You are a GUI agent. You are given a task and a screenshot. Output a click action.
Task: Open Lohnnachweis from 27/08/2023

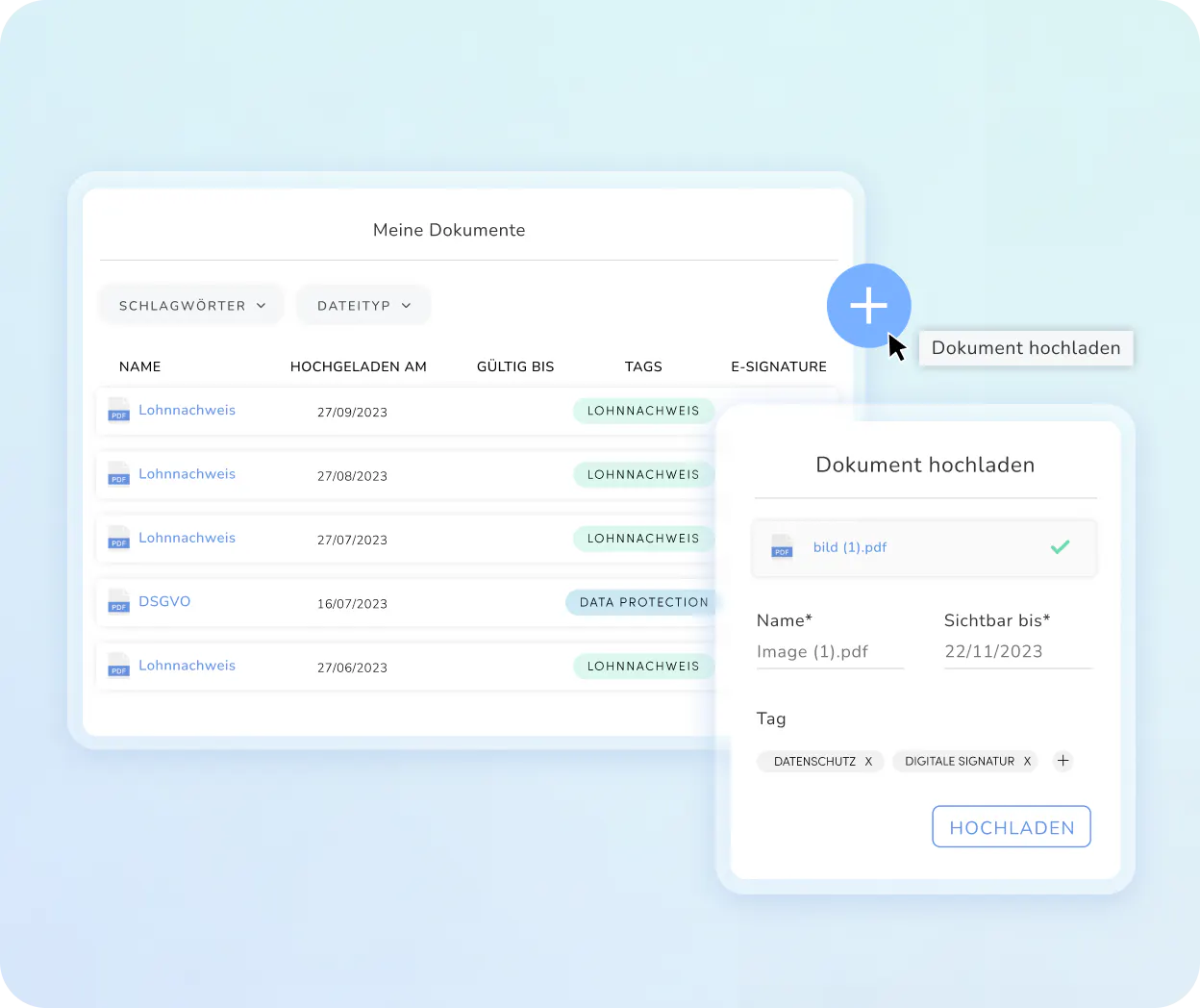(x=187, y=474)
